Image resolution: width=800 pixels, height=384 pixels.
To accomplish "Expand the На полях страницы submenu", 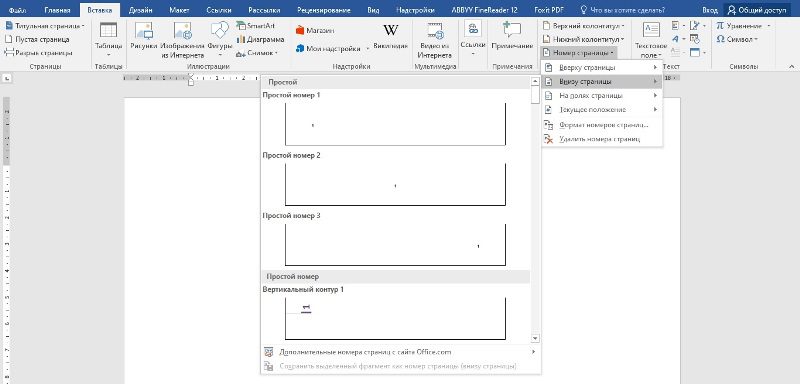I will [602, 95].
